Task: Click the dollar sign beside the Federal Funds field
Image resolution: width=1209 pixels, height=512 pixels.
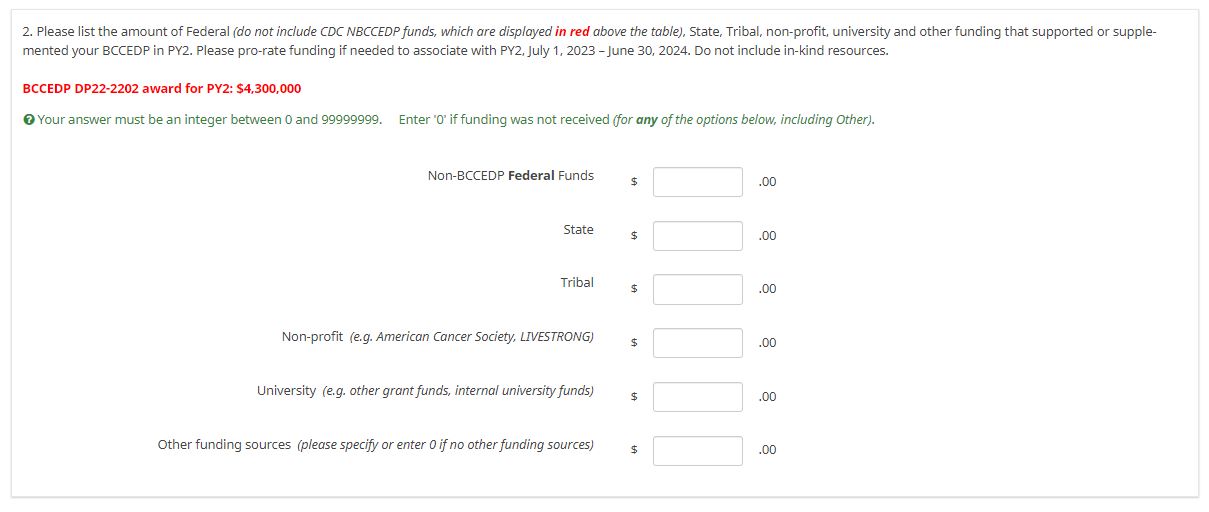Action: pyautogui.click(x=634, y=182)
